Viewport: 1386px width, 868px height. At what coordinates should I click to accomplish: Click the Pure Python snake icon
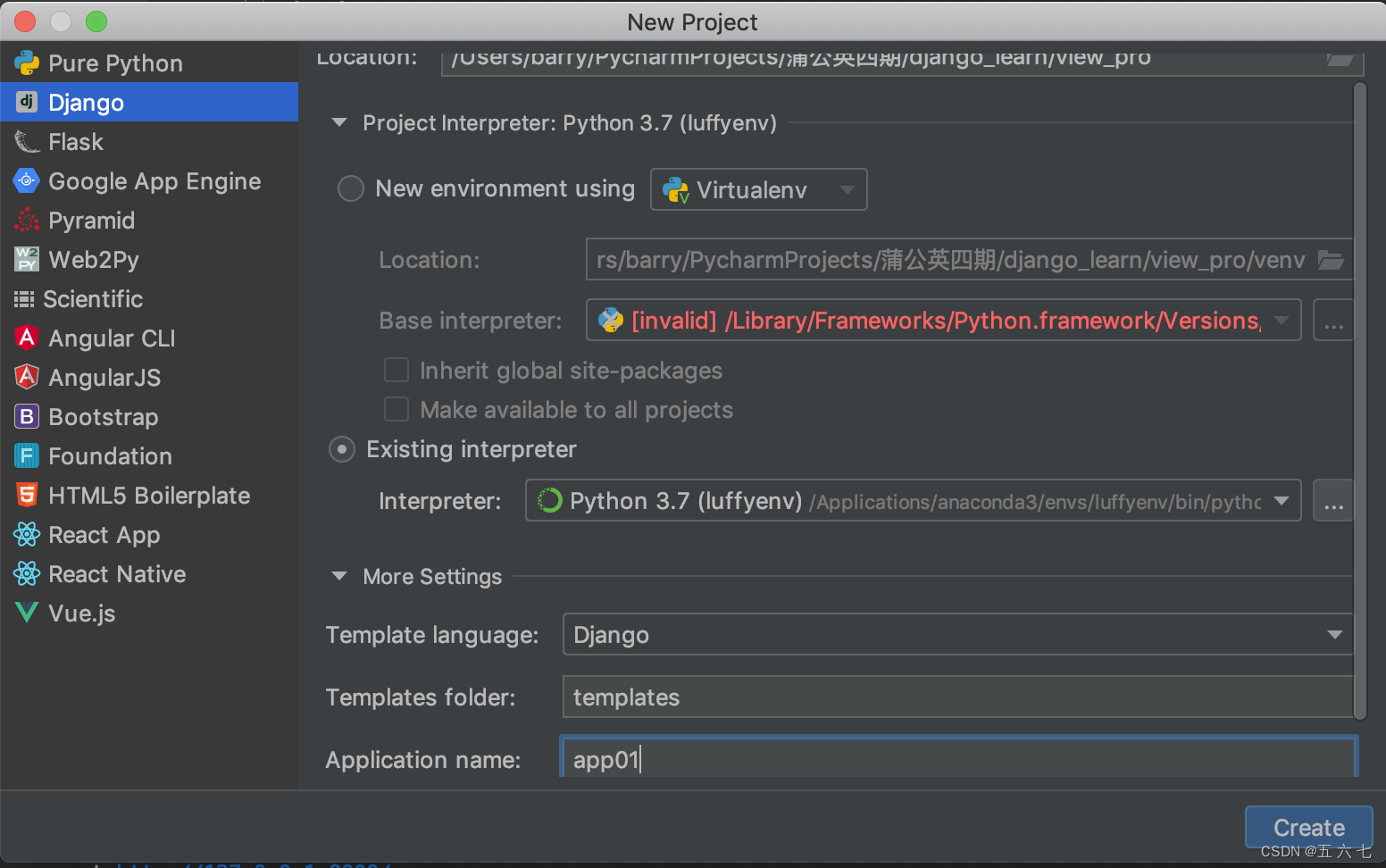(27, 63)
